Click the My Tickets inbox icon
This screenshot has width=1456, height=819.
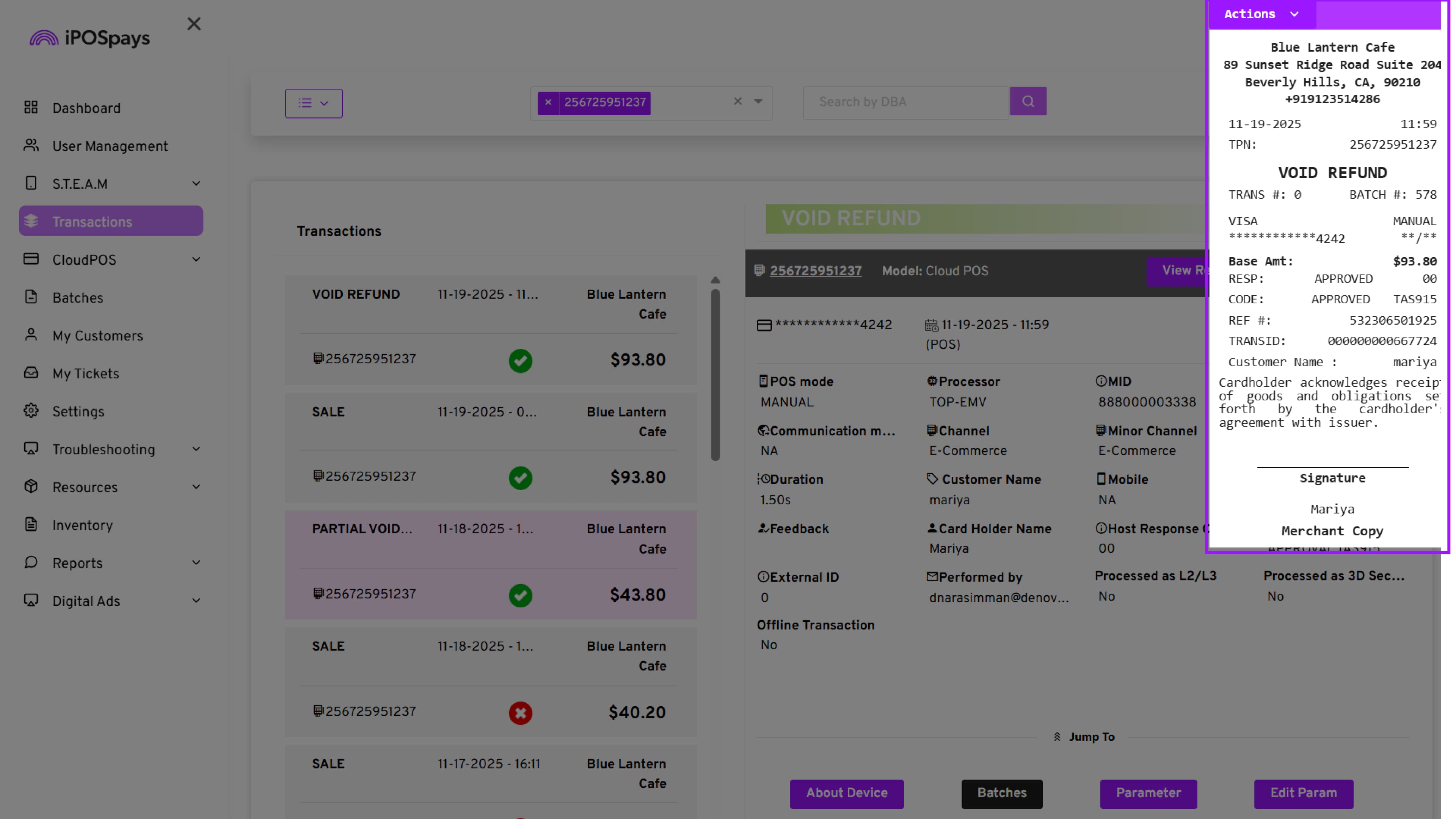(31, 373)
